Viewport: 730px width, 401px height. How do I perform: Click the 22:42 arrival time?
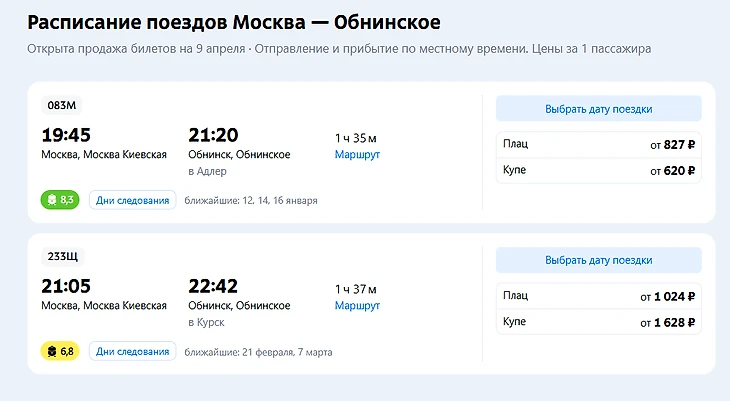[x=213, y=286]
